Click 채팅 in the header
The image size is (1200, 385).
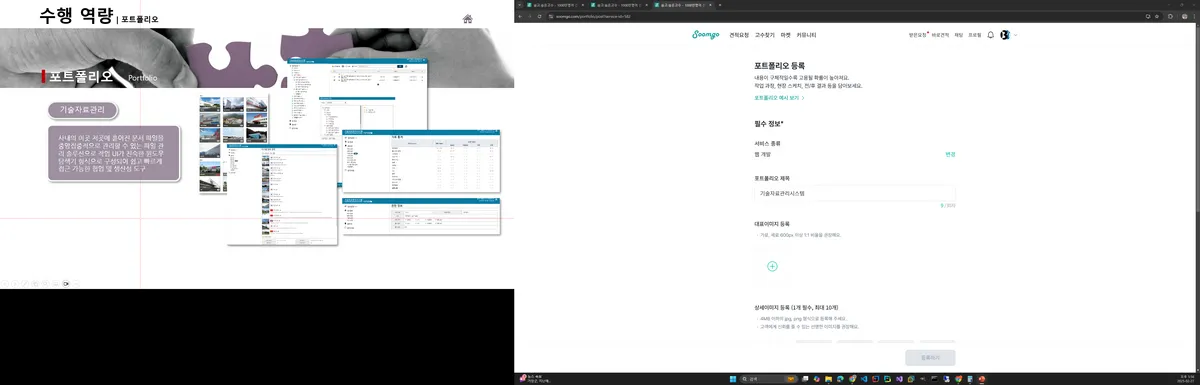(958, 35)
